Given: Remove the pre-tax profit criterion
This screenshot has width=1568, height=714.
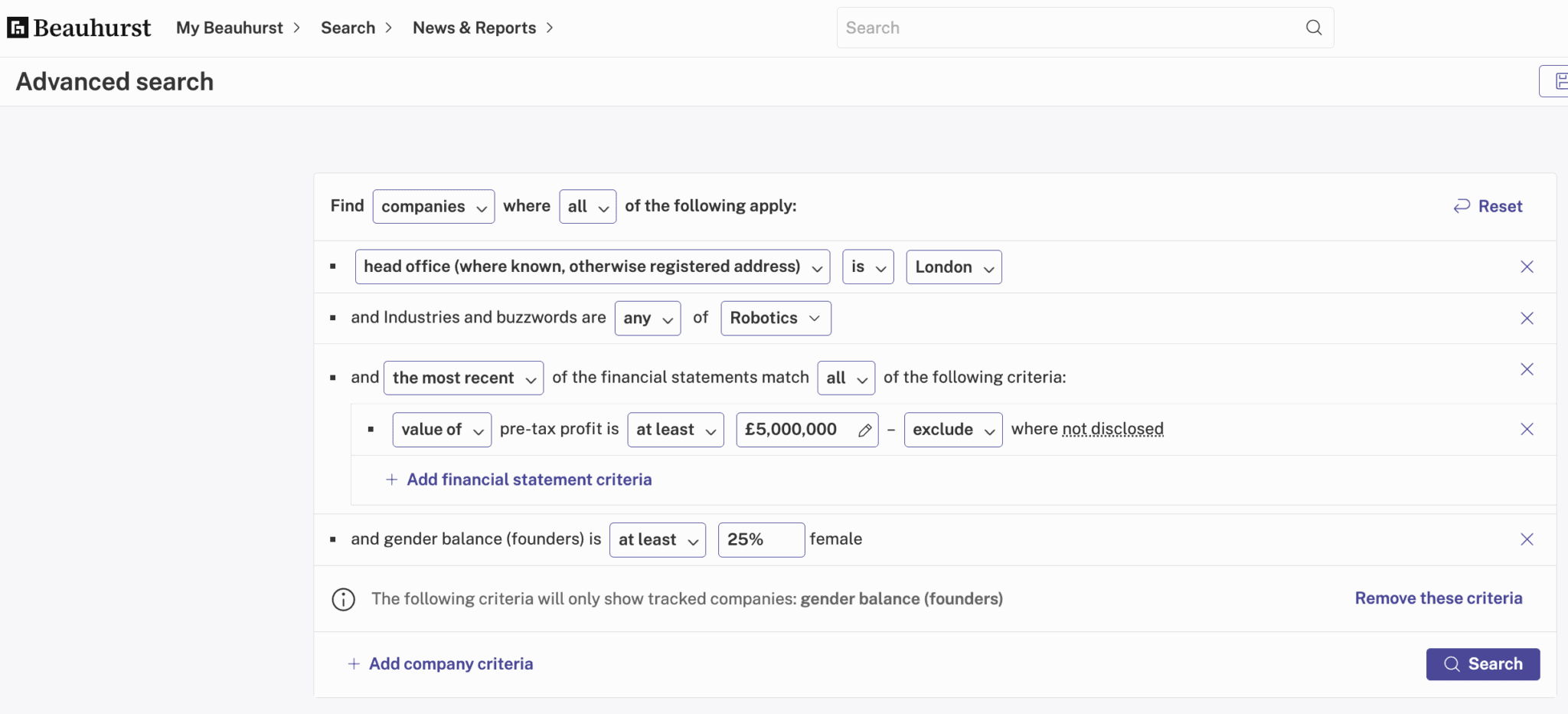Looking at the screenshot, I should click(x=1527, y=429).
